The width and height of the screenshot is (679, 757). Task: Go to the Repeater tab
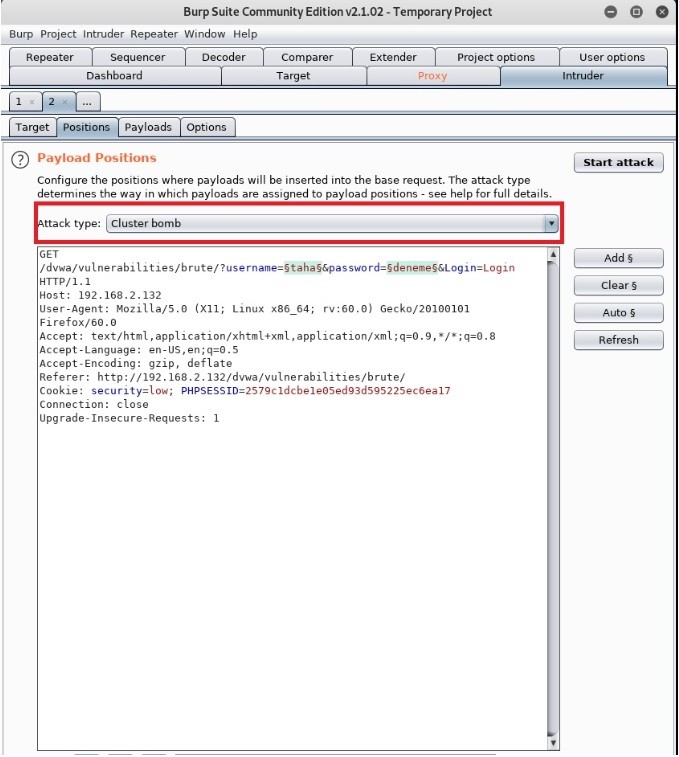coord(50,57)
